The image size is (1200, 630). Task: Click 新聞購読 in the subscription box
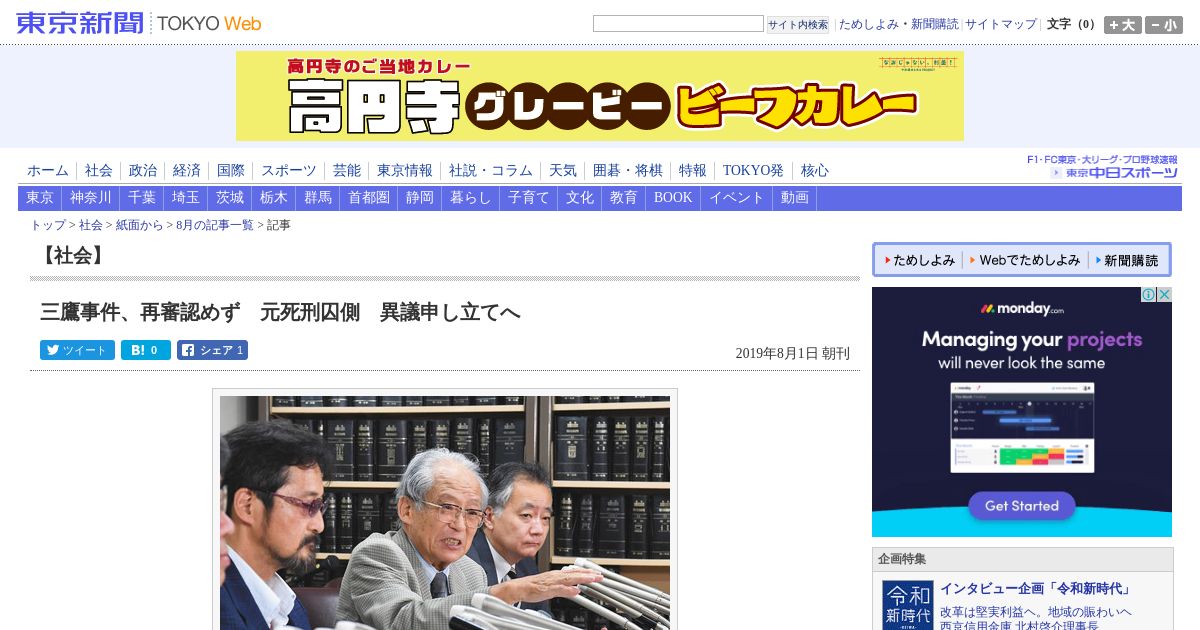tap(1126, 260)
